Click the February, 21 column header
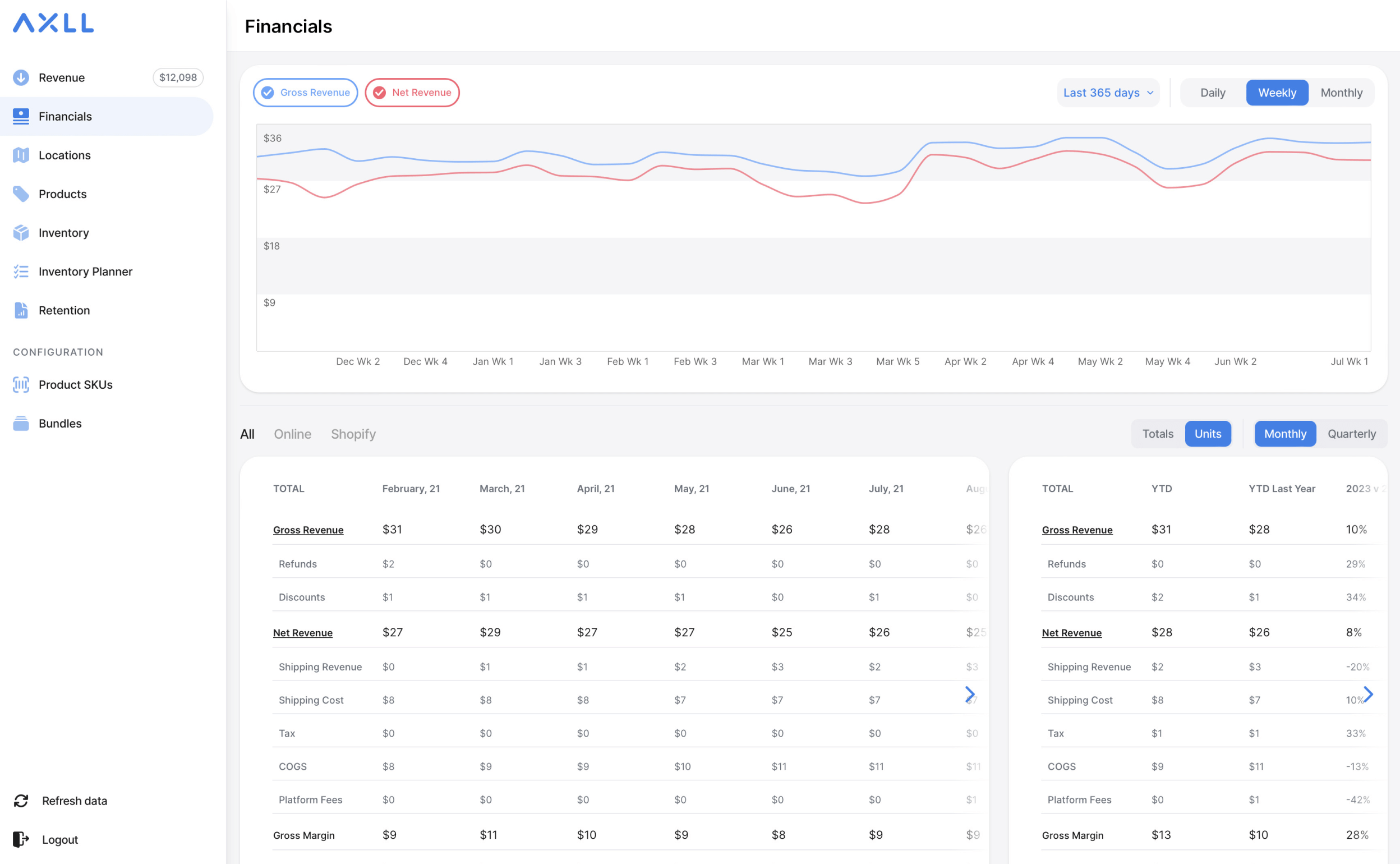1400x864 pixels. (x=411, y=489)
